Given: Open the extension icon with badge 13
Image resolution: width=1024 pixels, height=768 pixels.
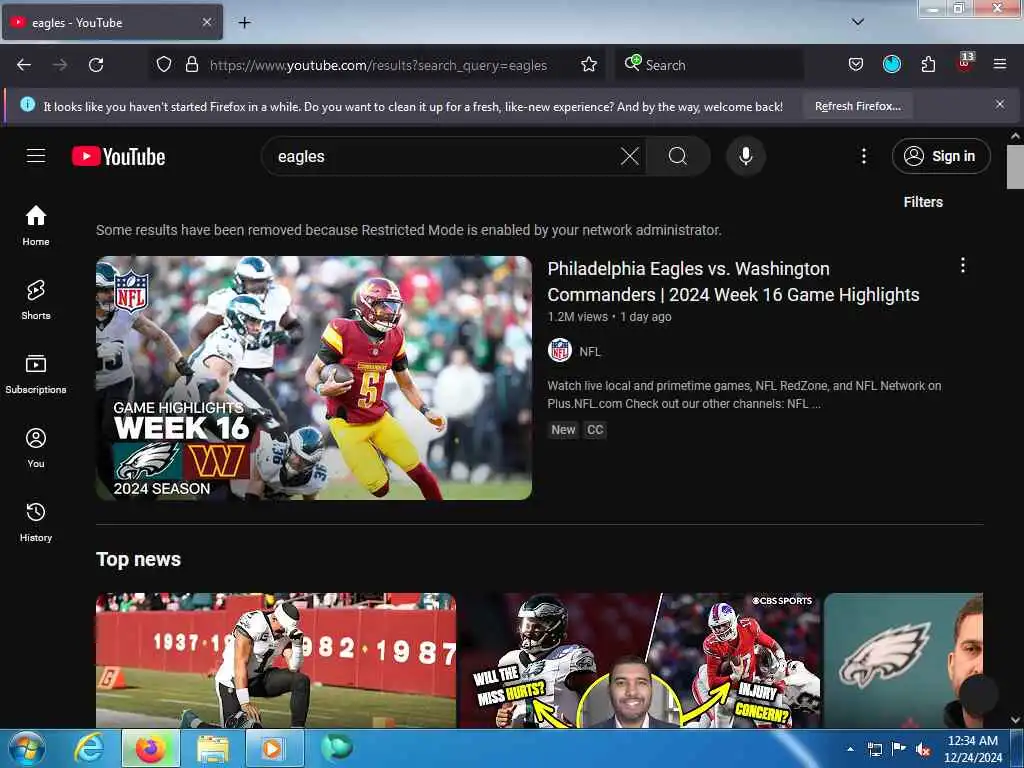Looking at the screenshot, I should [x=965, y=63].
